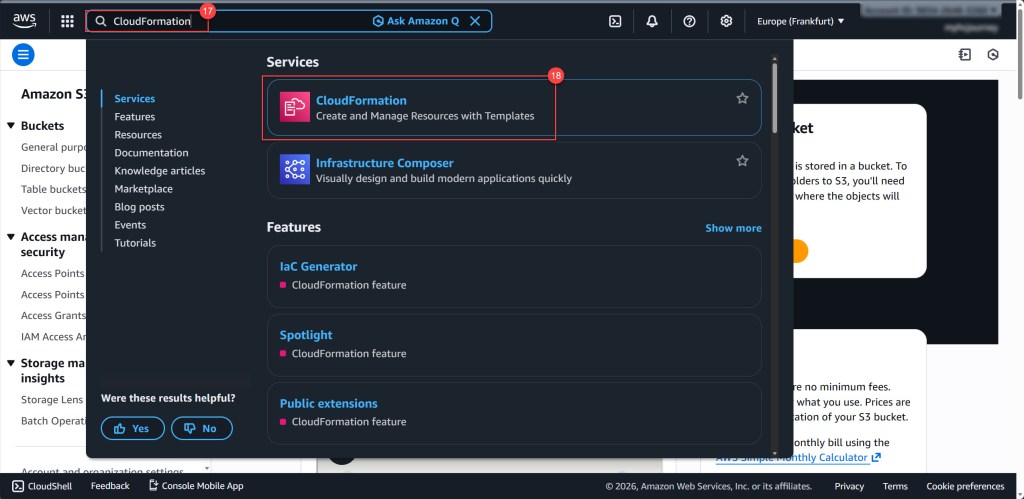
Task: Open the Europe (Frankfurt) region dropdown
Action: coord(800,21)
